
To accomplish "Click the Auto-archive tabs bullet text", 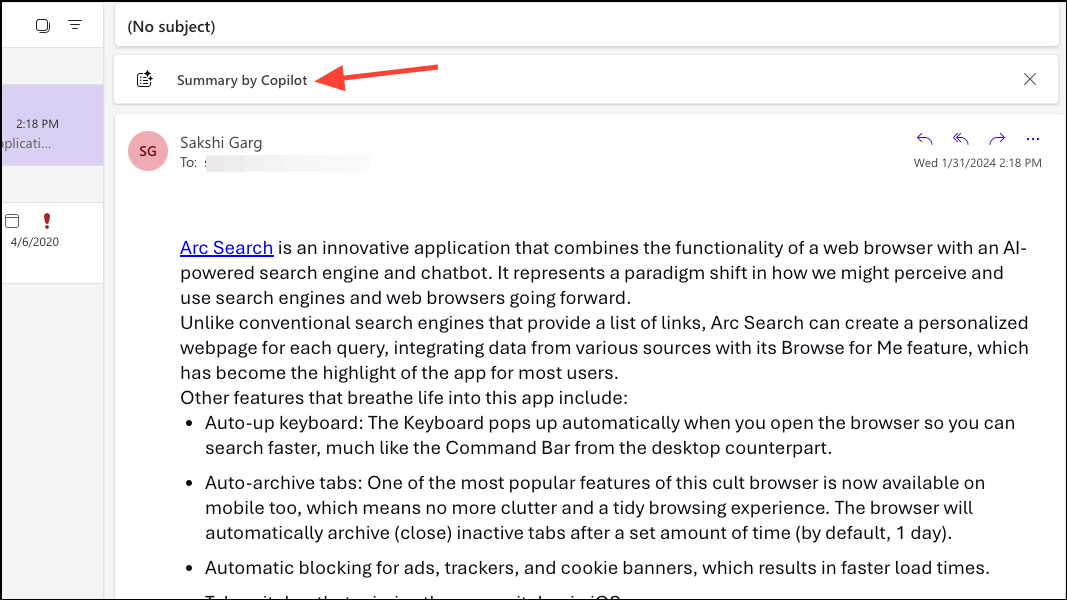I will pyautogui.click(x=595, y=507).
